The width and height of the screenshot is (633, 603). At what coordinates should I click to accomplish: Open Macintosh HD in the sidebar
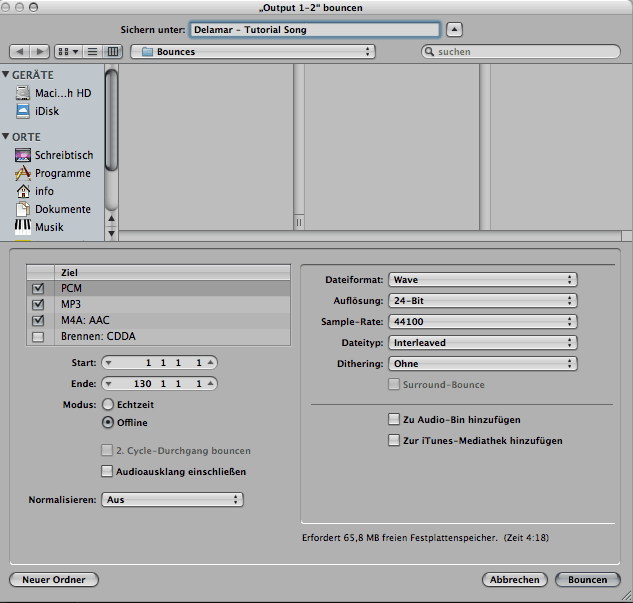tap(54, 93)
